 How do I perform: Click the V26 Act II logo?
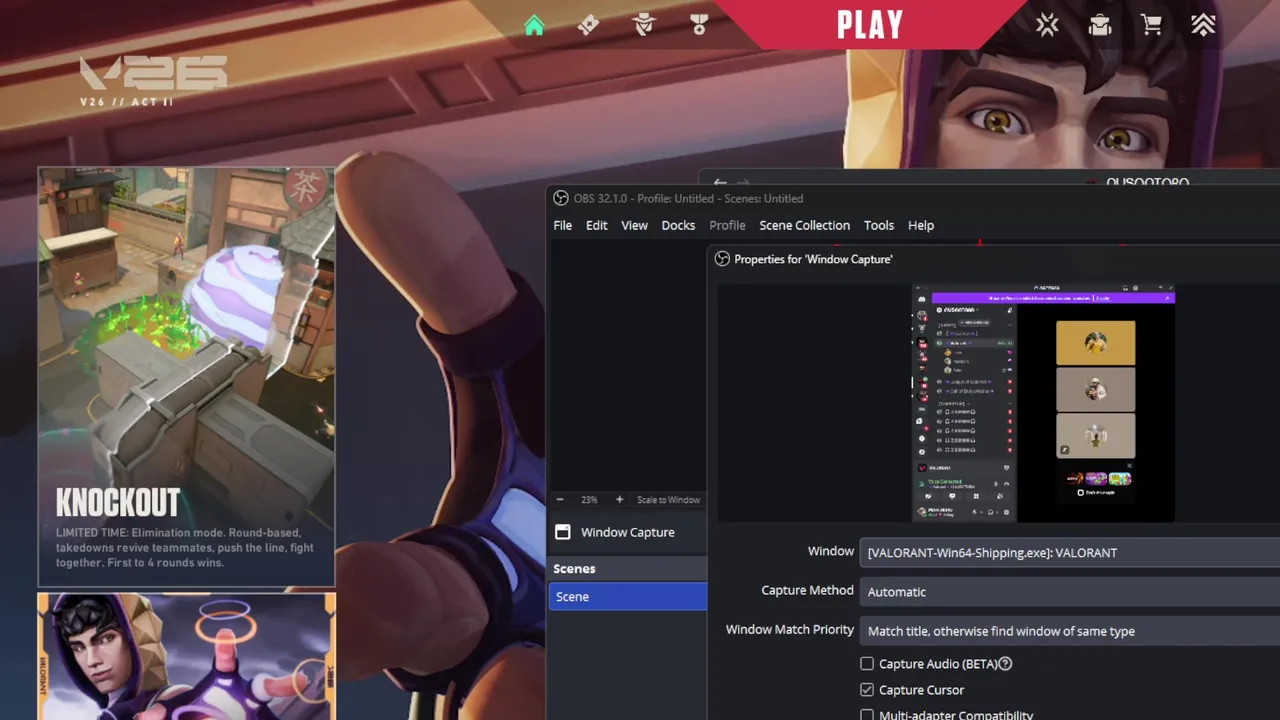154,81
